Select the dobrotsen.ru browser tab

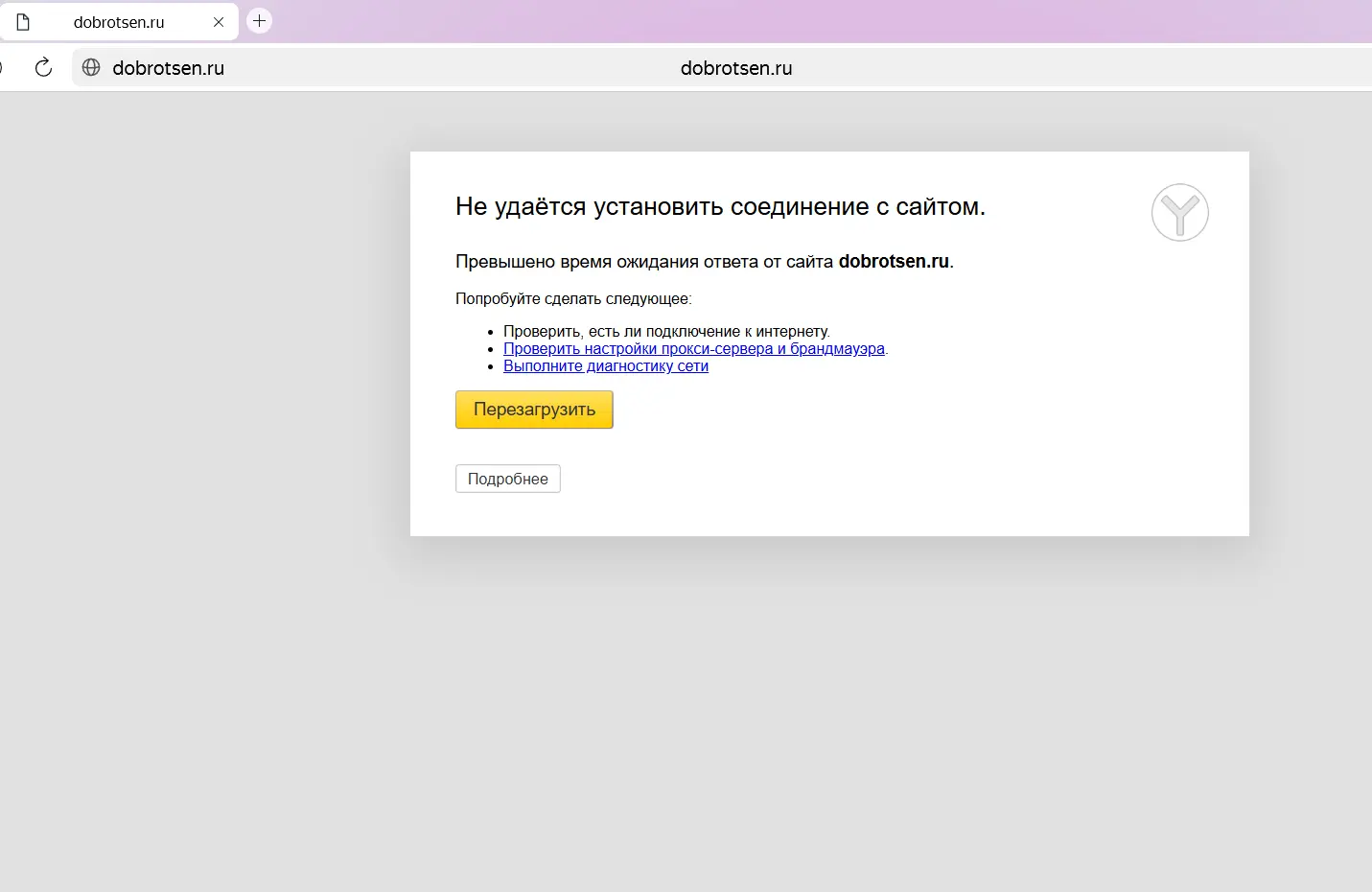click(119, 22)
